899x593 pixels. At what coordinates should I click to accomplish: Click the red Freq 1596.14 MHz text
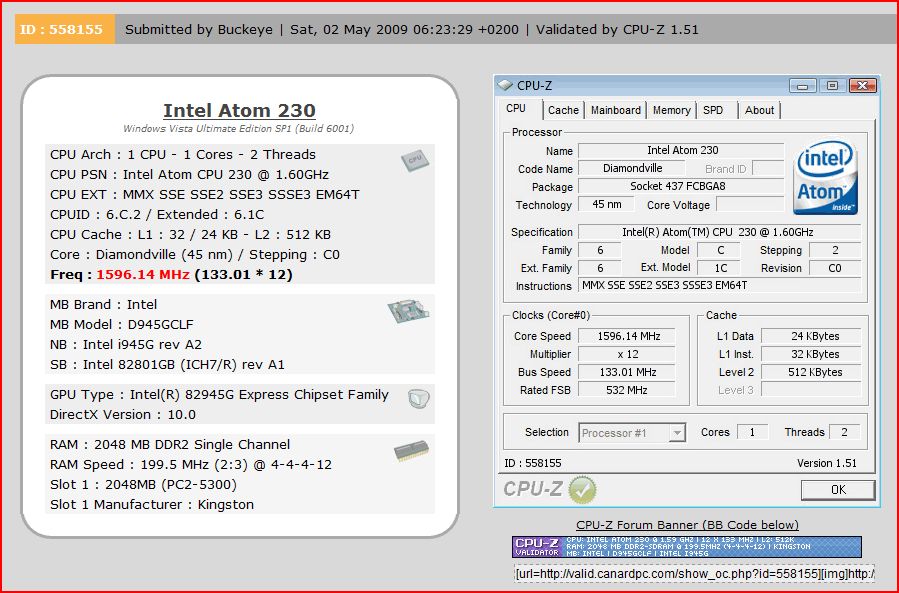point(143,275)
